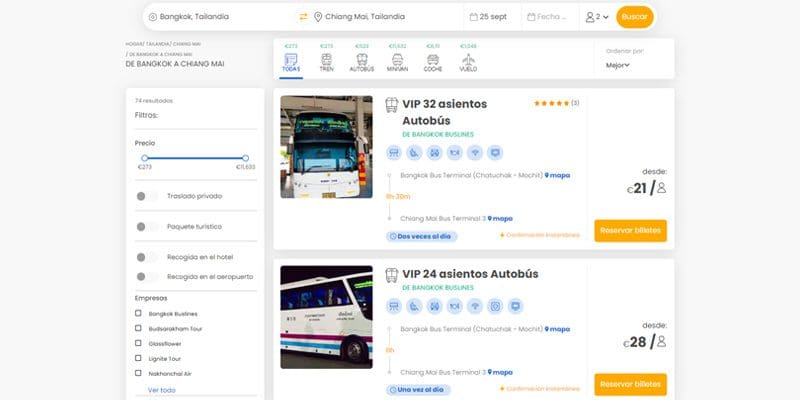Check the Bangkok Buslines company checkbox
The height and width of the screenshot is (400, 800).
tap(138, 313)
